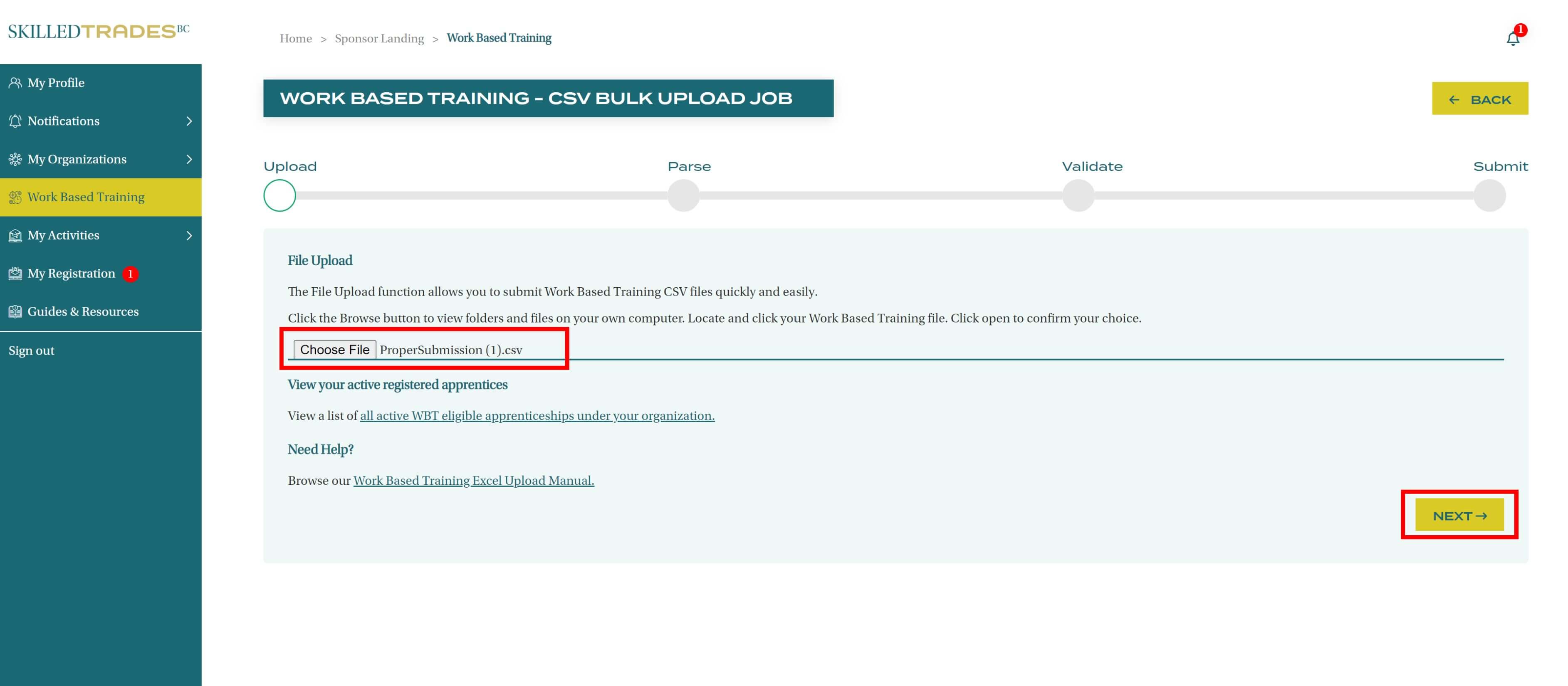Expand the Notifications submenu chevron

189,121
